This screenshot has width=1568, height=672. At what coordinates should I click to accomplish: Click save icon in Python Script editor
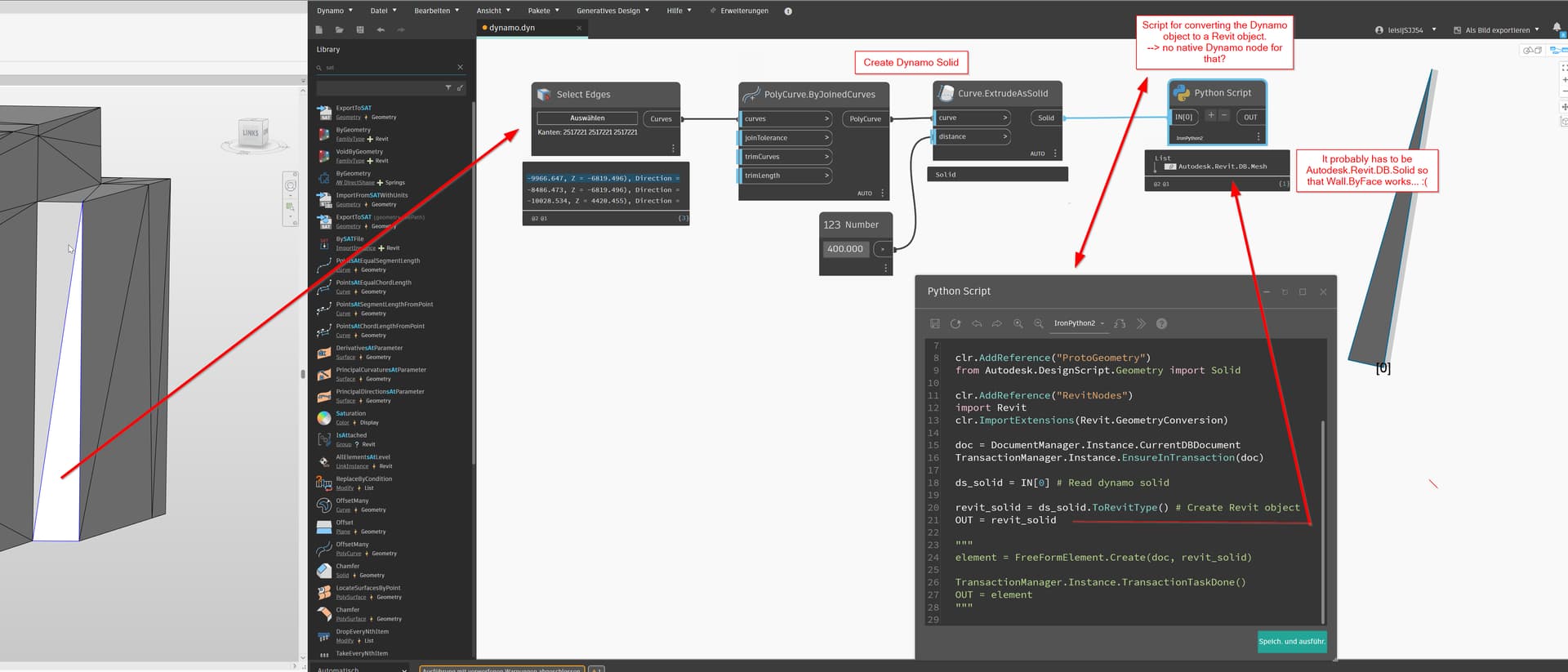tap(935, 324)
